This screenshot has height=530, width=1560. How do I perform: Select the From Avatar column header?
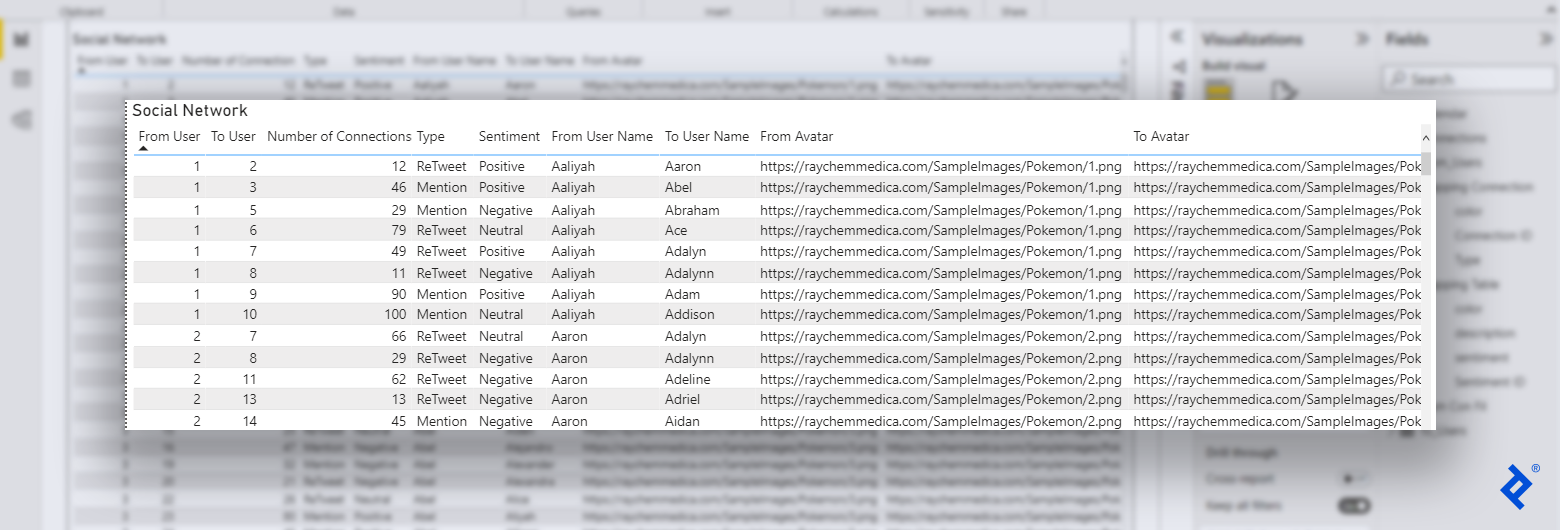point(796,136)
